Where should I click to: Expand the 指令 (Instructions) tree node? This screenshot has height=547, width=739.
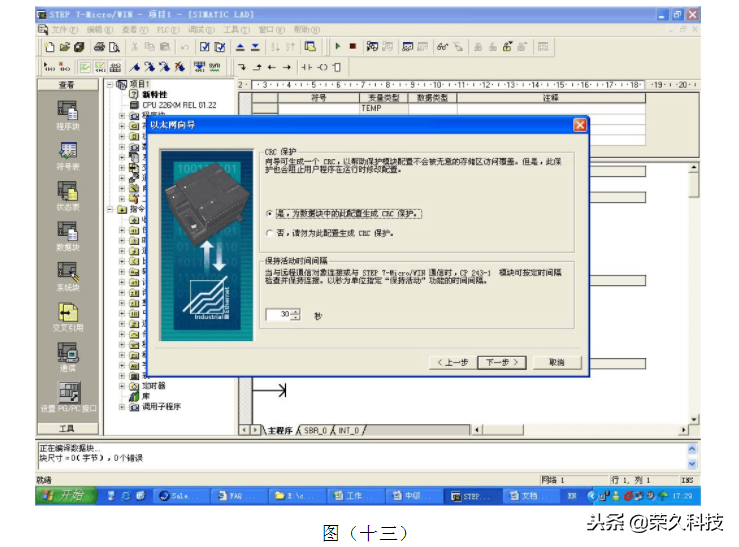click(x=111, y=210)
